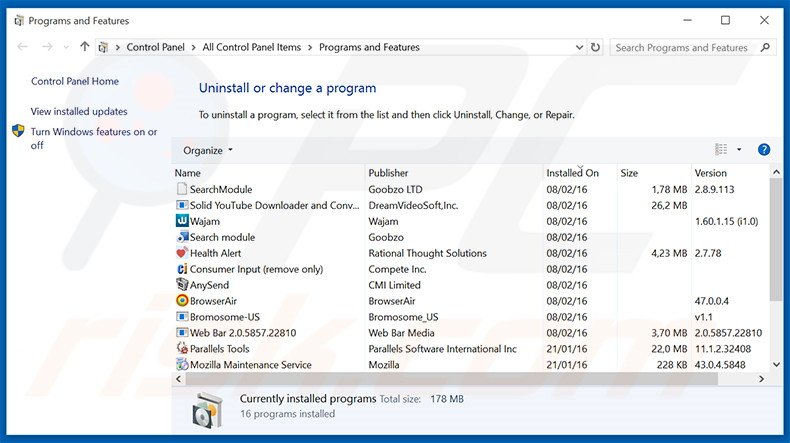
Task: Open the help question mark icon
Action: click(x=764, y=150)
